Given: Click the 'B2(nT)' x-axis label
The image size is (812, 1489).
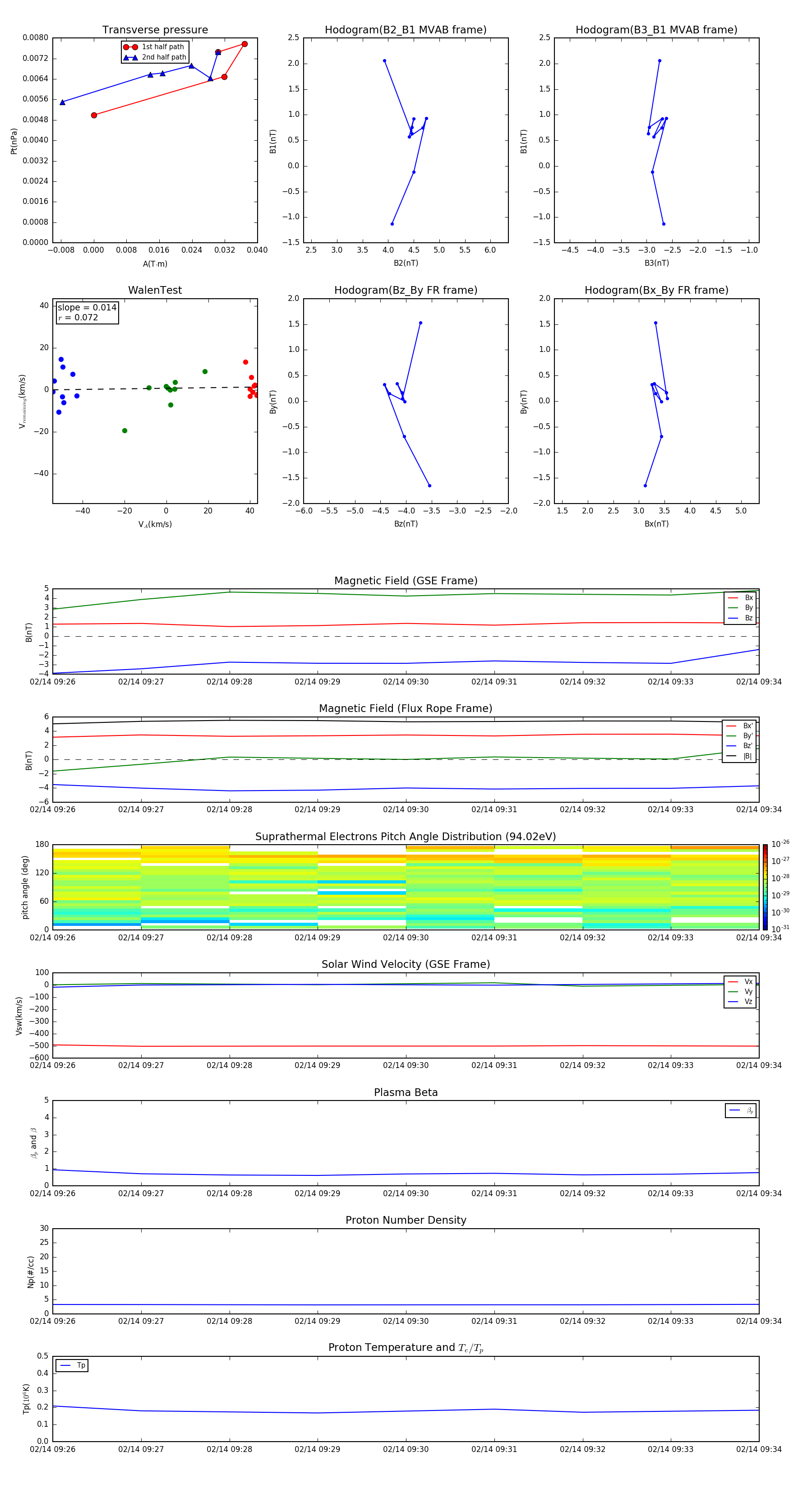Looking at the screenshot, I should [x=406, y=264].
